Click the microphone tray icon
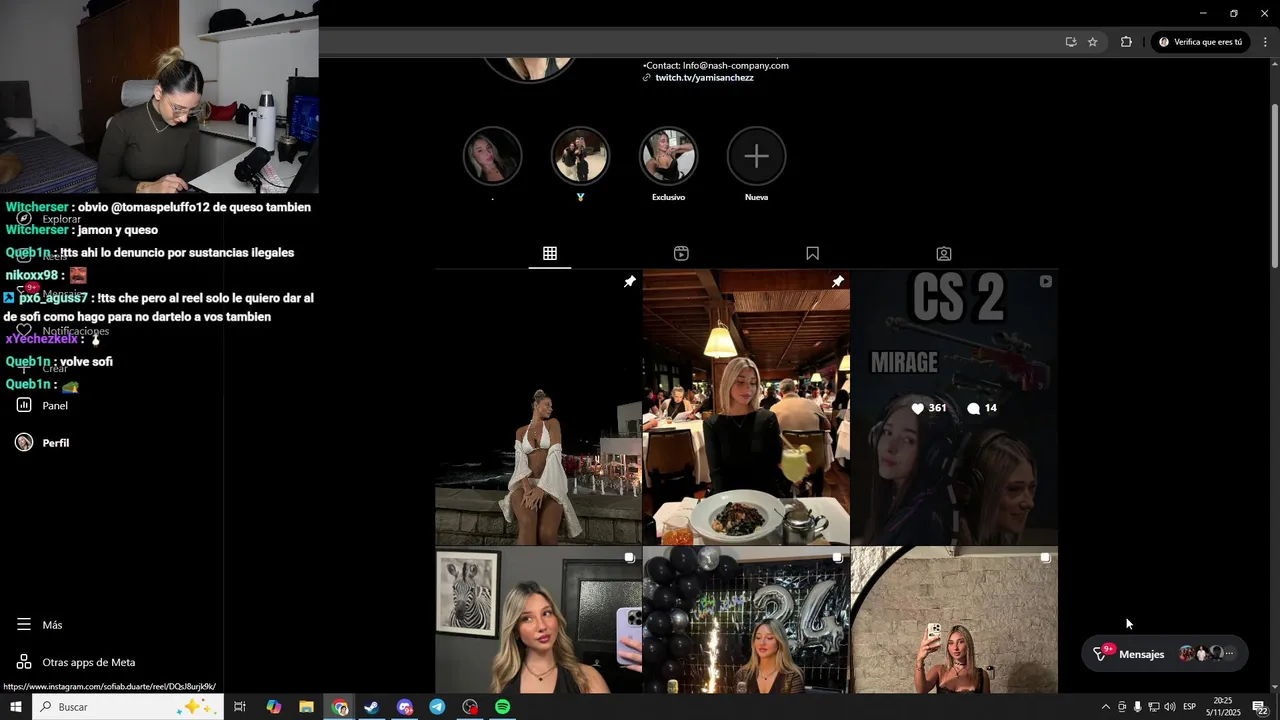This screenshot has height=720, width=1280. (1137, 707)
